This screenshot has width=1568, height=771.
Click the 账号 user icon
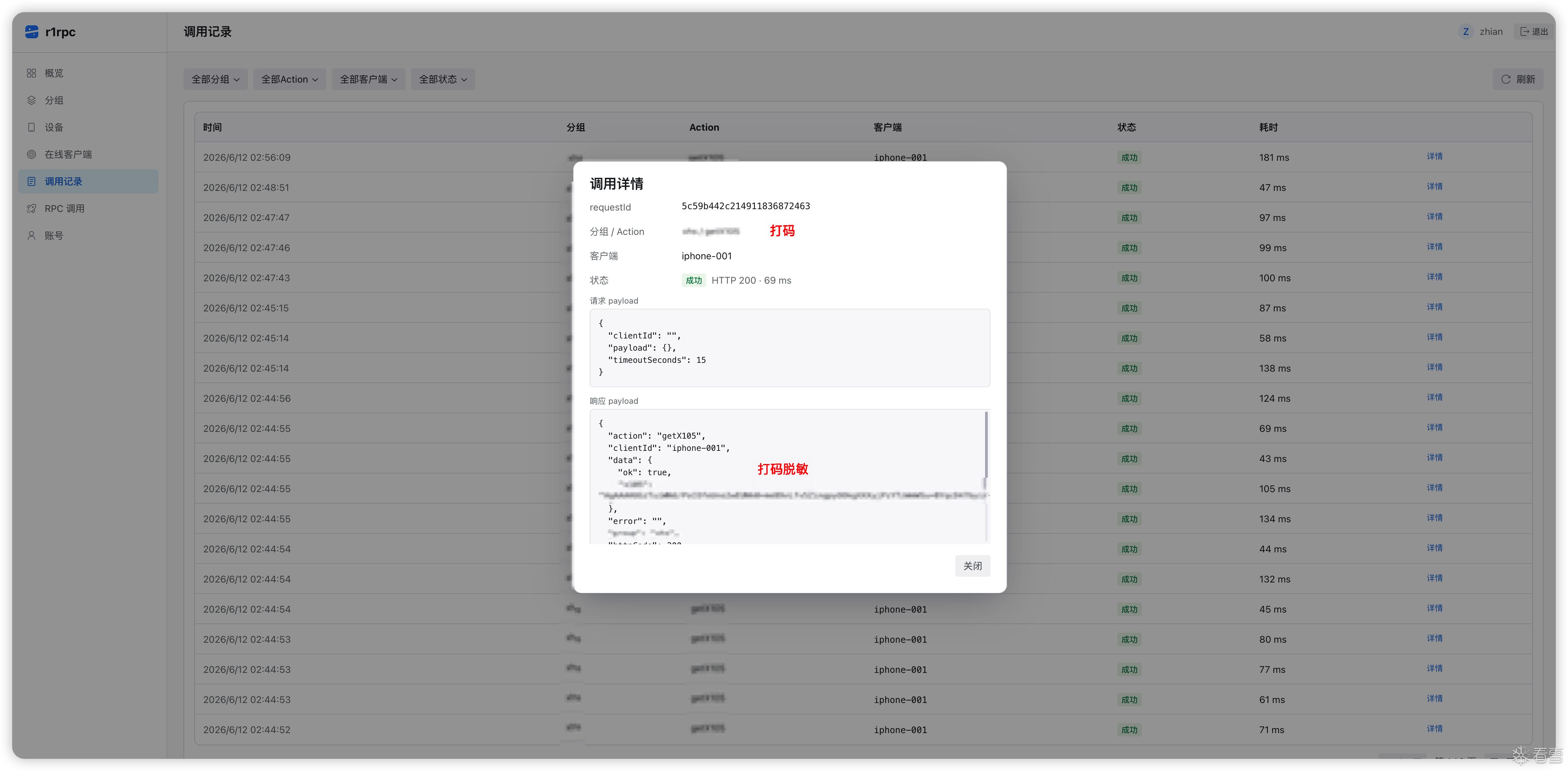(32, 236)
